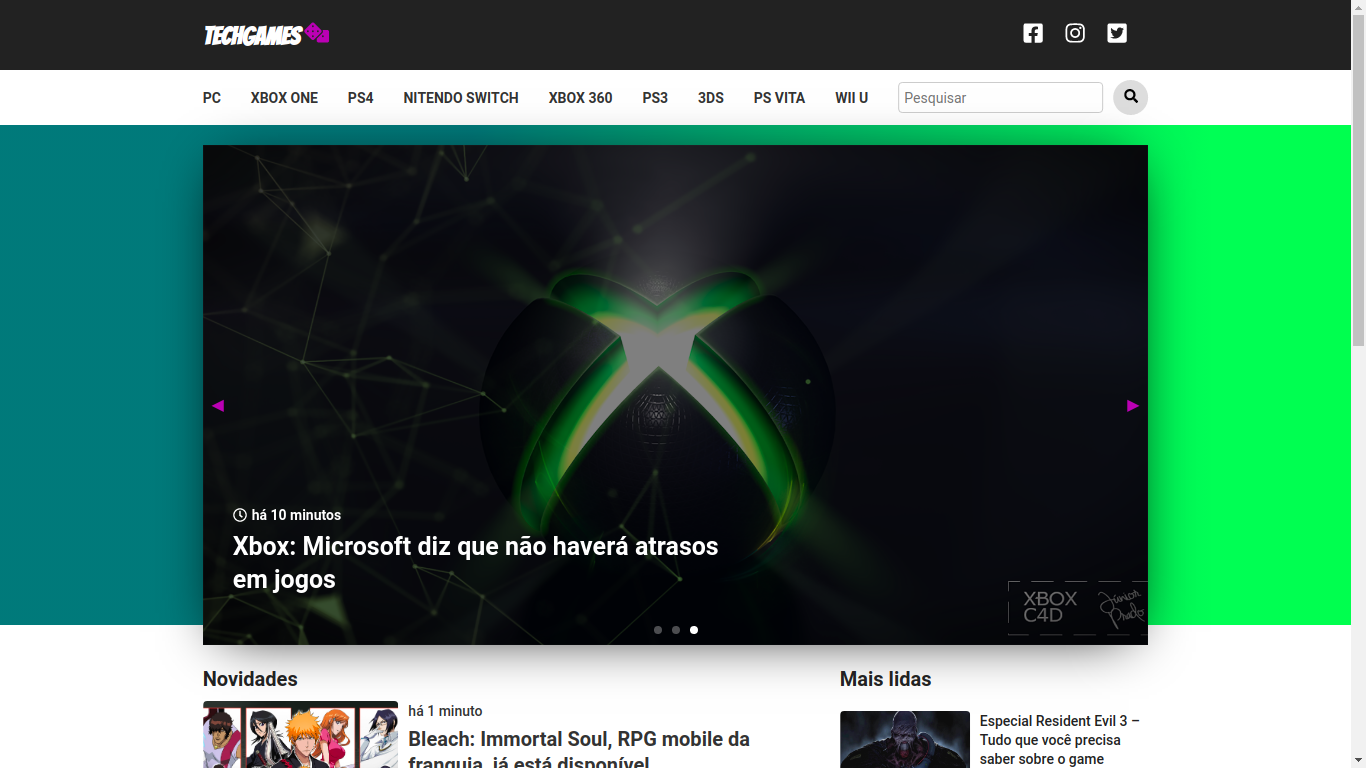Image resolution: width=1366 pixels, height=768 pixels.
Task: Open the PS VITA category
Action: (x=779, y=98)
